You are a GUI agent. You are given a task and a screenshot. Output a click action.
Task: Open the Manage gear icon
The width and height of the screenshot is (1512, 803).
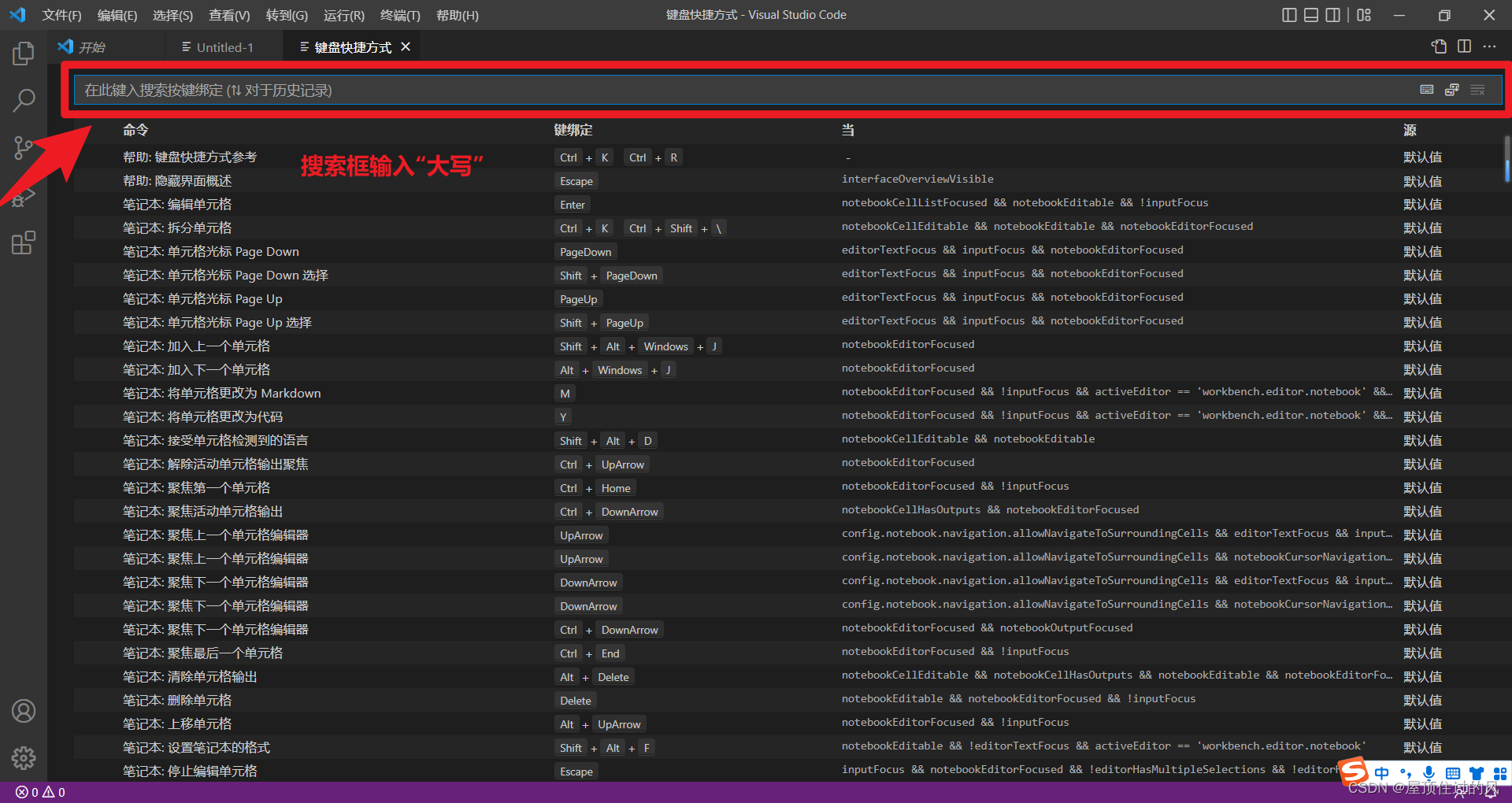pyautogui.click(x=24, y=758)
